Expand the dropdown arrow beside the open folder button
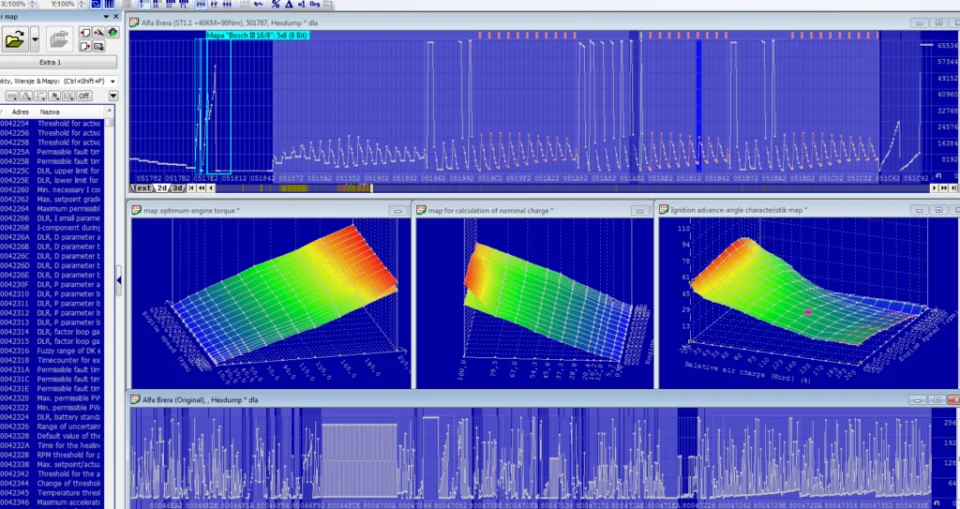The image size is (960, 509). click(x=35, y=39)
